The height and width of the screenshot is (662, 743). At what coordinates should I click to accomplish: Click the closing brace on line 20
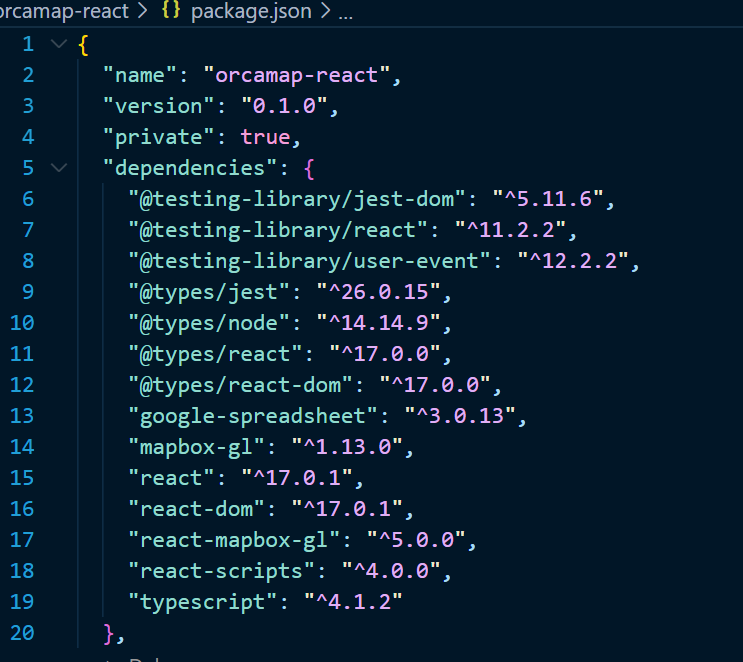click(x=109, y=634)
